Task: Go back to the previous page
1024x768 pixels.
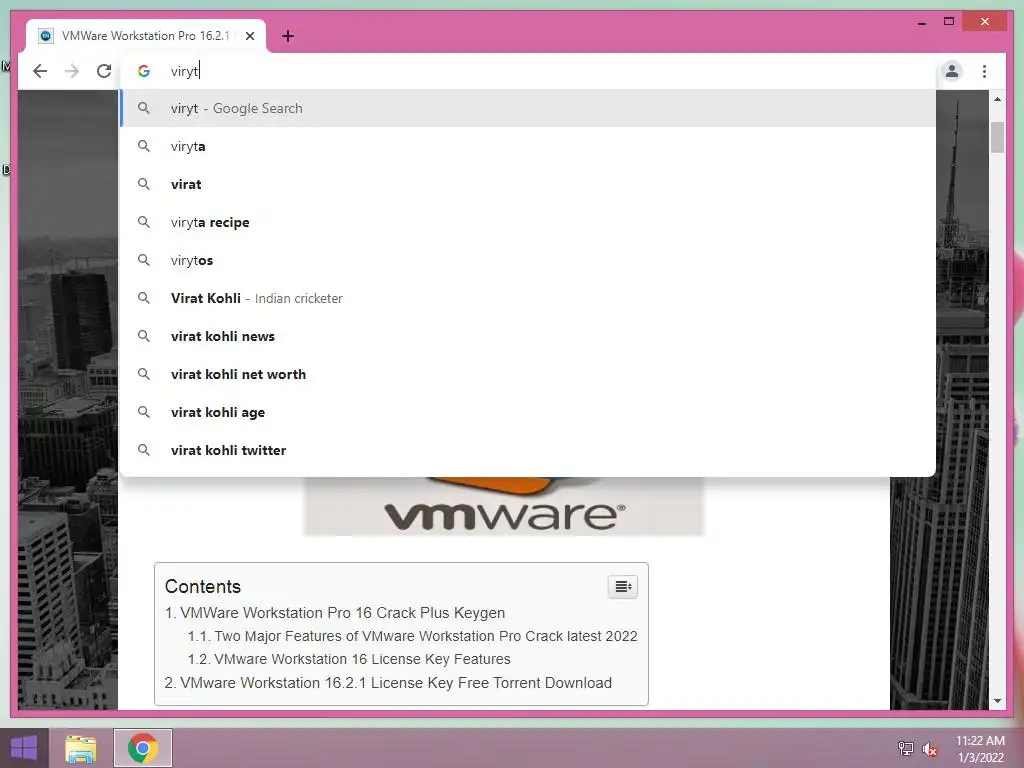Action: (x=40, y=71)
